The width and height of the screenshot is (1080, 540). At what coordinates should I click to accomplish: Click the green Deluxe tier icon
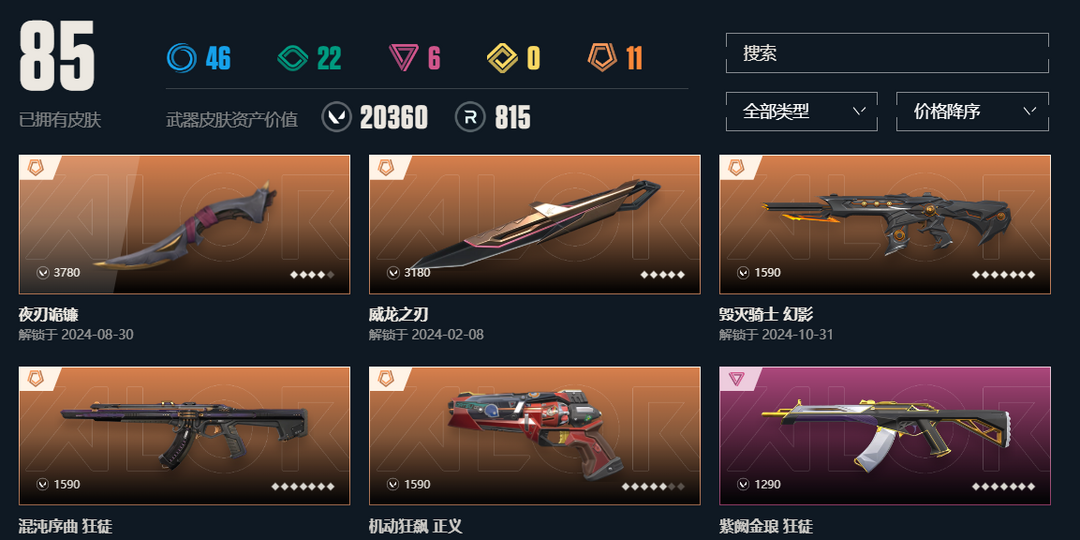pos(293,58)
